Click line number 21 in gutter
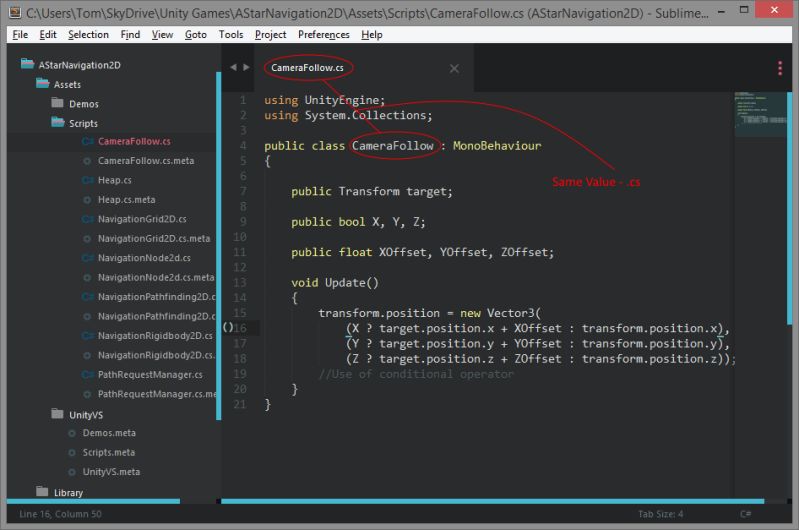This screenshot has height=530, width=799. [x=240, y=404]
